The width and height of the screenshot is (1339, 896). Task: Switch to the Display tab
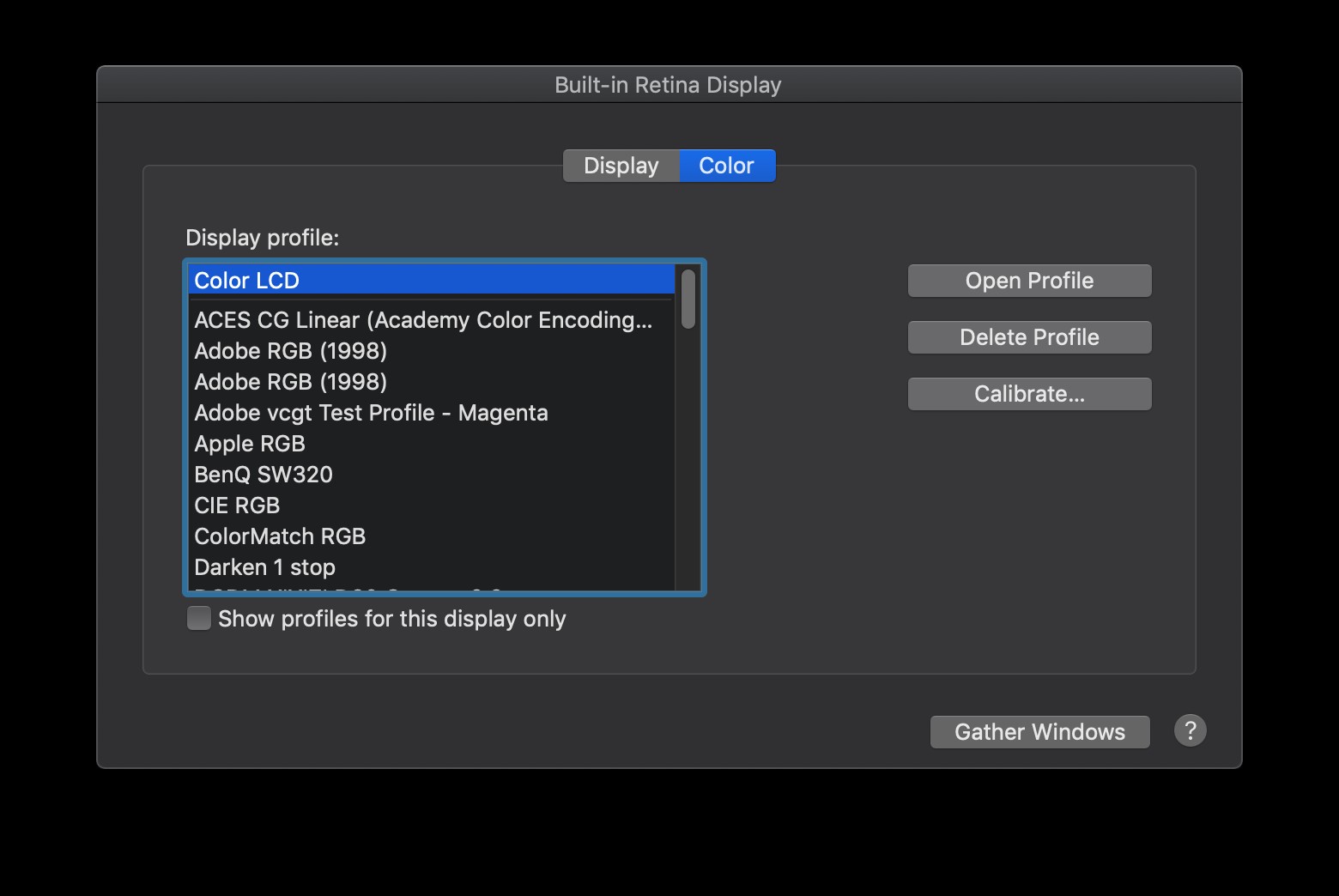[x=621, y=165]
